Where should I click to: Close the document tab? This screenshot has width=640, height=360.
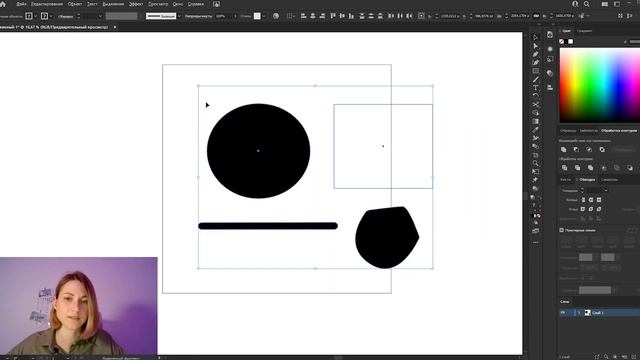(115, 27)
